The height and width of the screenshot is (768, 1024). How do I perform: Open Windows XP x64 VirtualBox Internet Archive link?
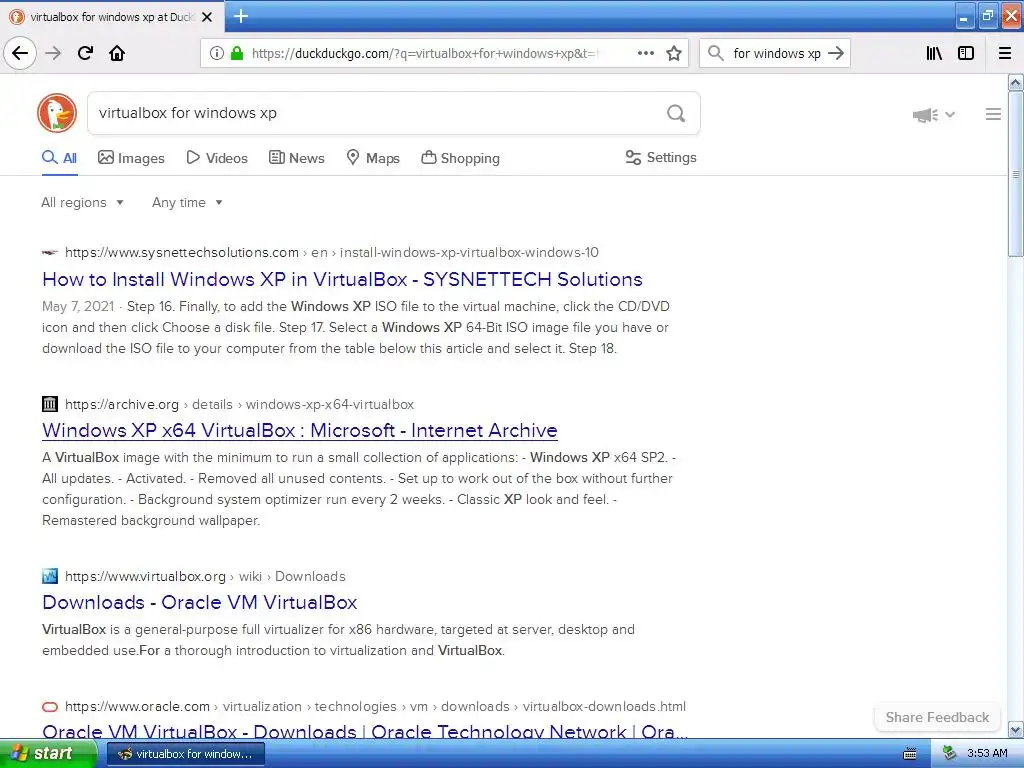click(x=300, y=430)
